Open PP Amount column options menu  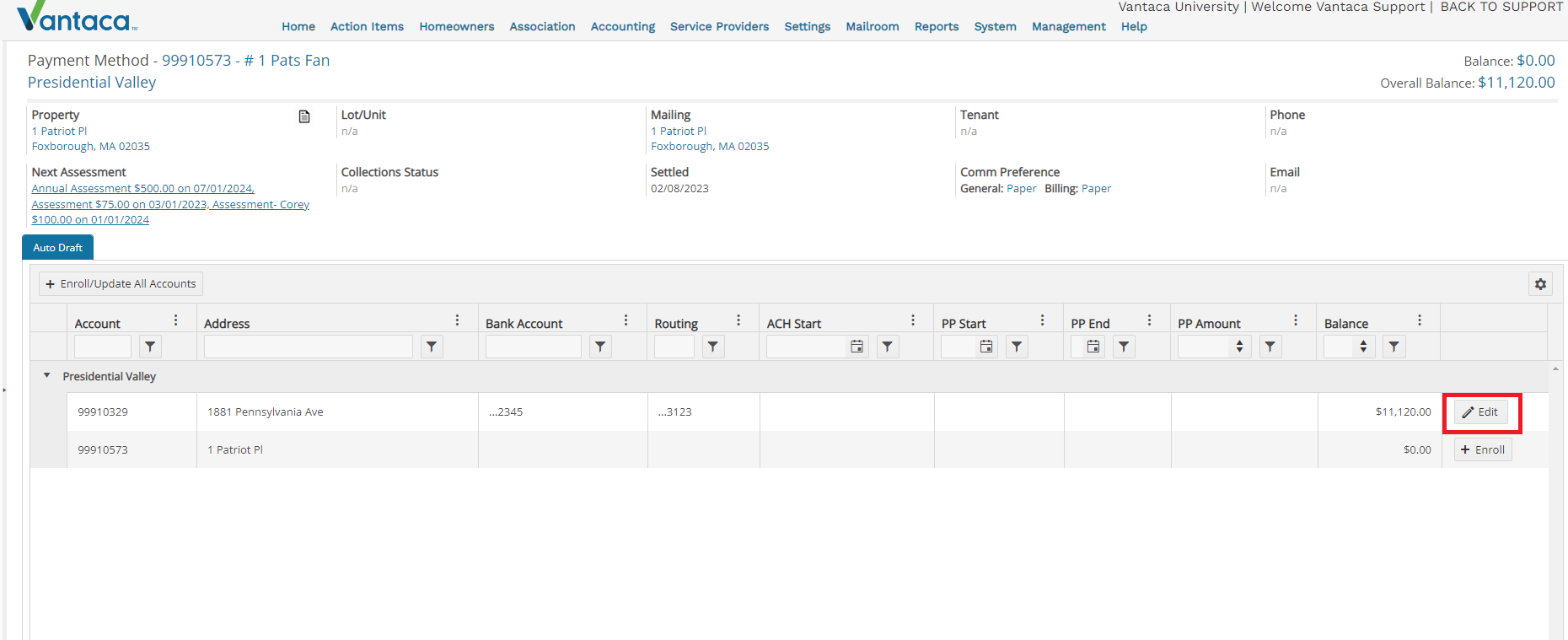(1296, 320)
